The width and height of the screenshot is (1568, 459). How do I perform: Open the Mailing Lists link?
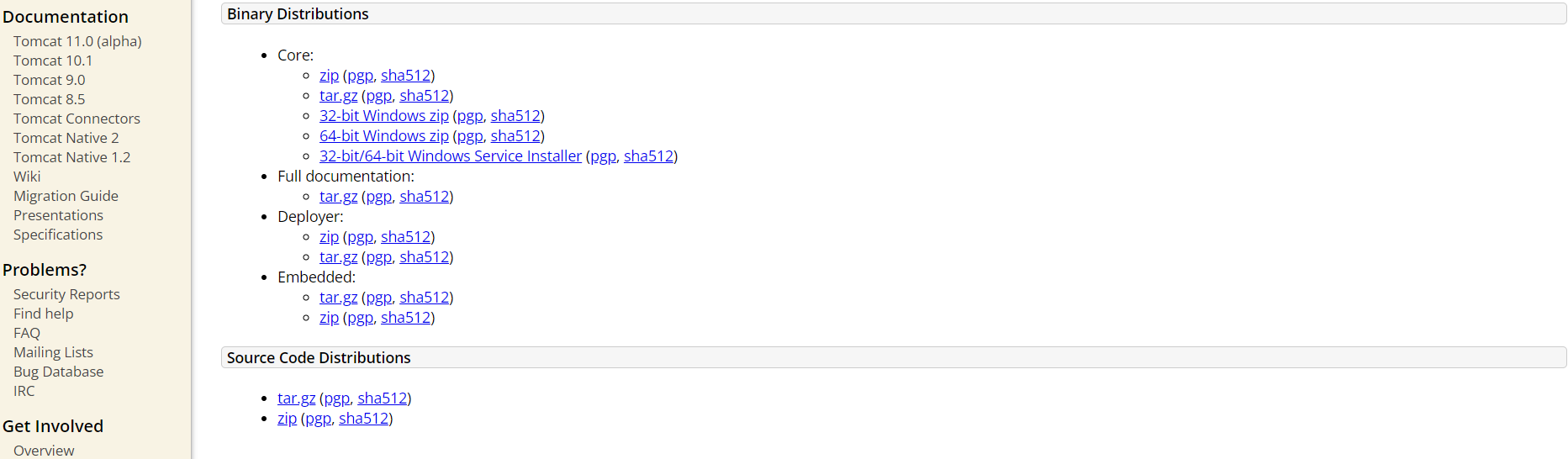(x=53, y=352)
